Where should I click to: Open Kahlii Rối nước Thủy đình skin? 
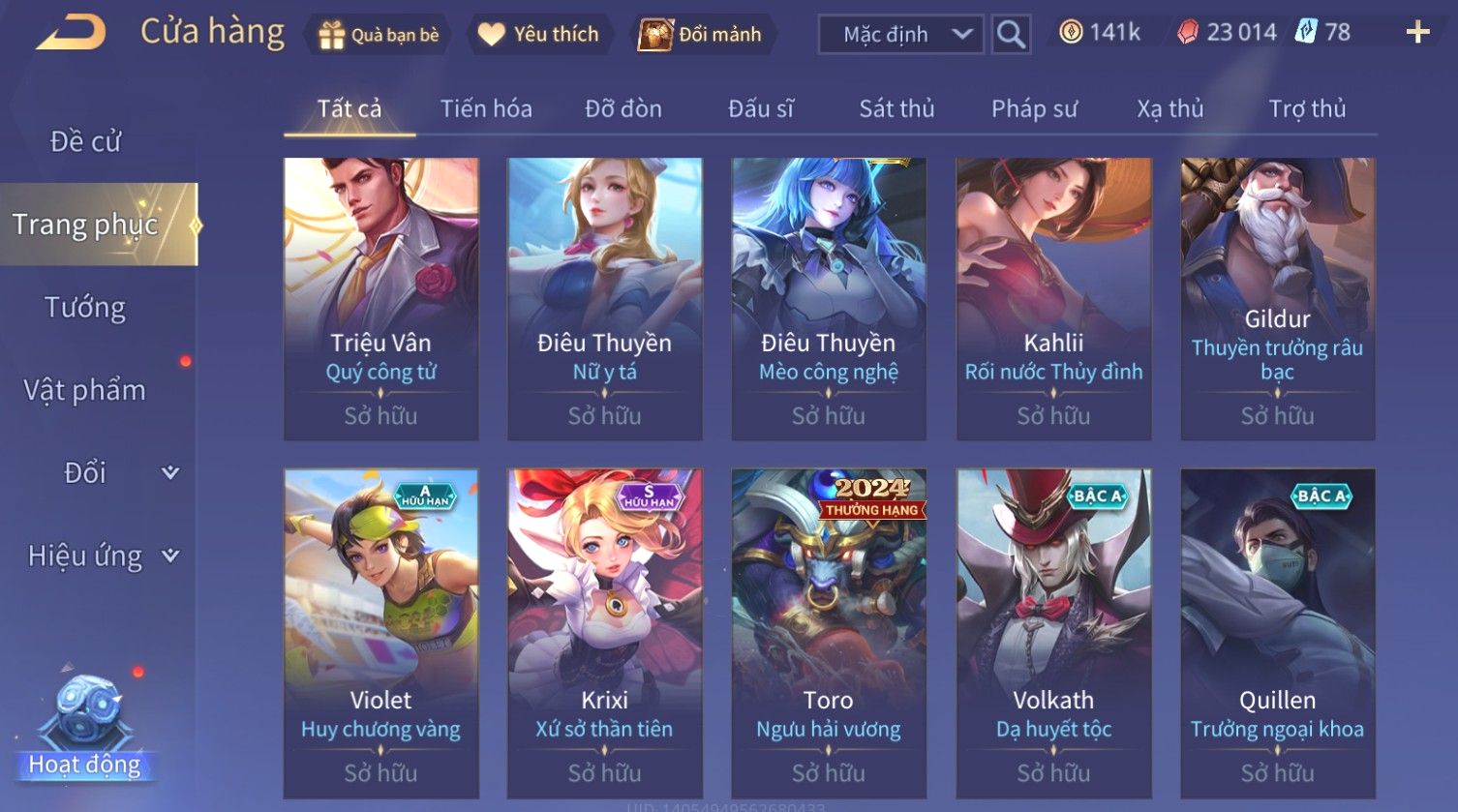click(x=1053, y=299)
